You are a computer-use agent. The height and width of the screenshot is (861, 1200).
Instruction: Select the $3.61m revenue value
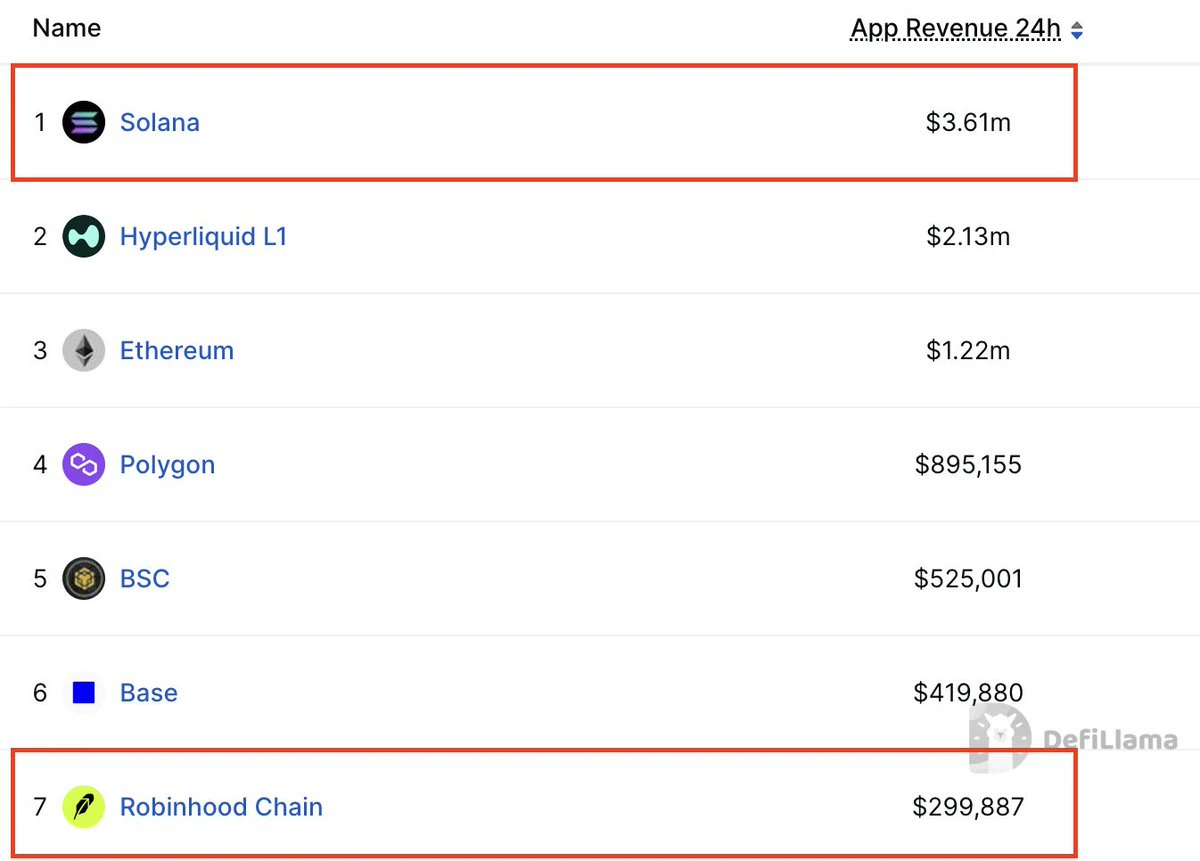[968, 123]
